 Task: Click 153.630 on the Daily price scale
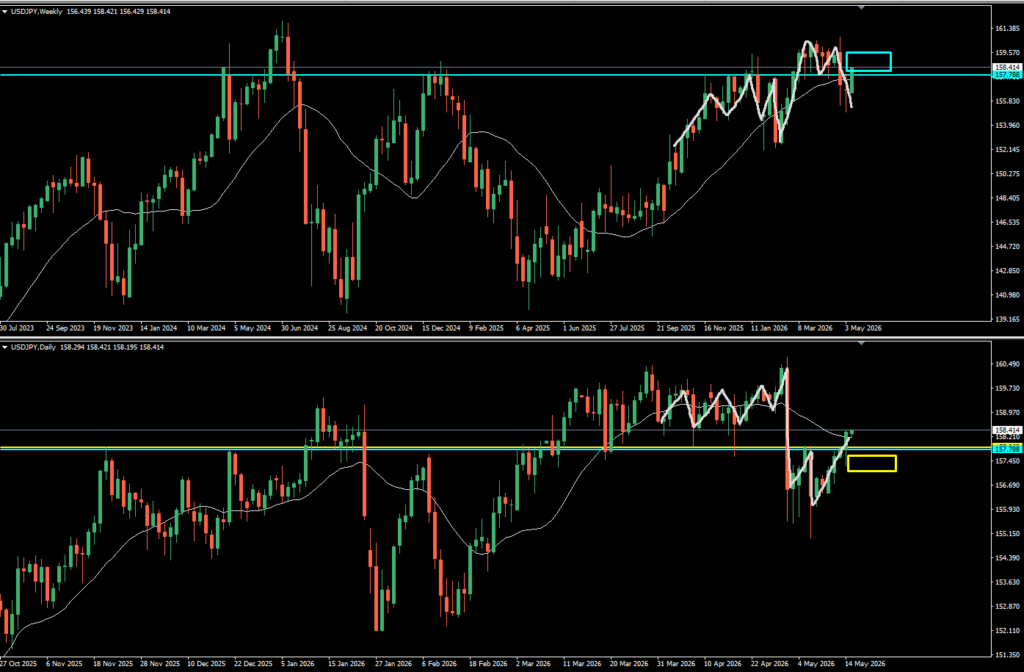click(1008, 582)
